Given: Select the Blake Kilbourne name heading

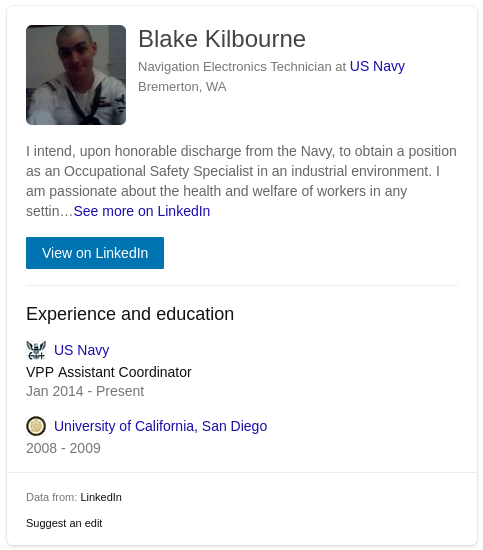Looking at the screenshot, I should (x=222, y=39).
